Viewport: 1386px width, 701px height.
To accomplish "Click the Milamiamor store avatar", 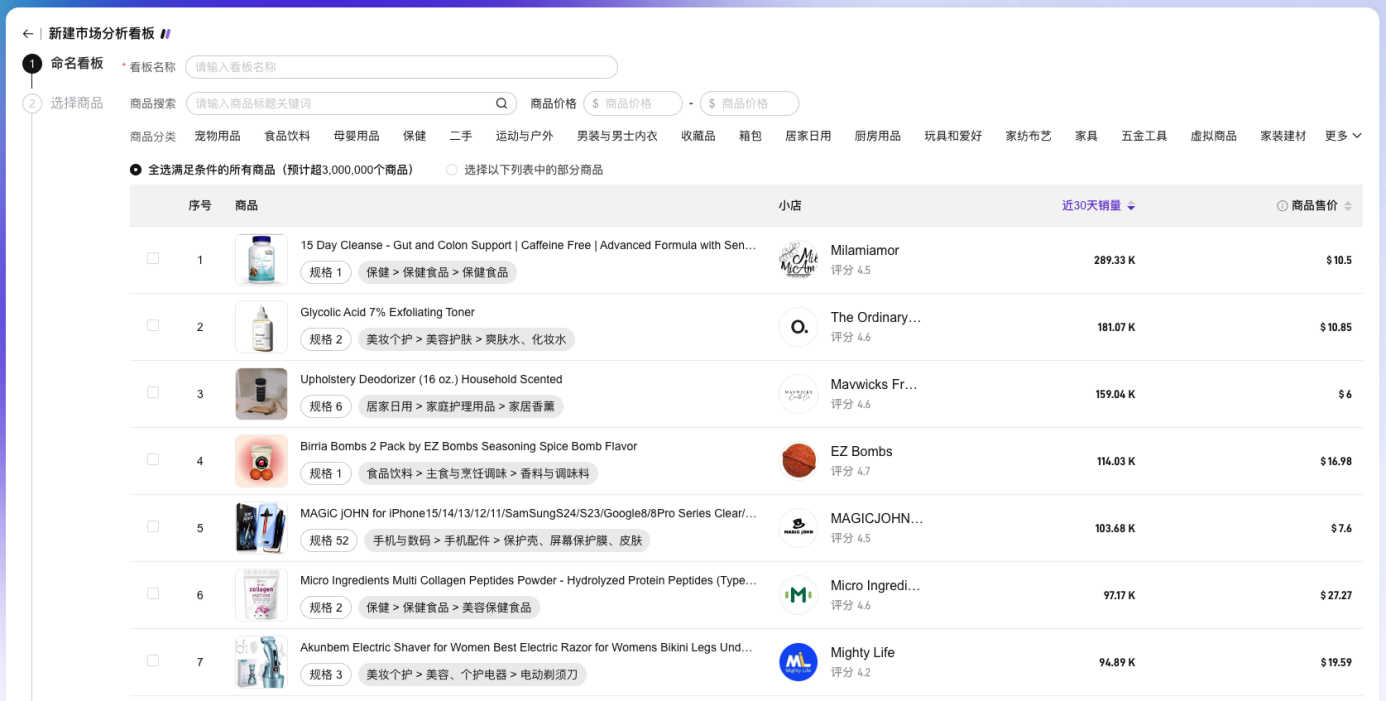I will pos(797,259).
